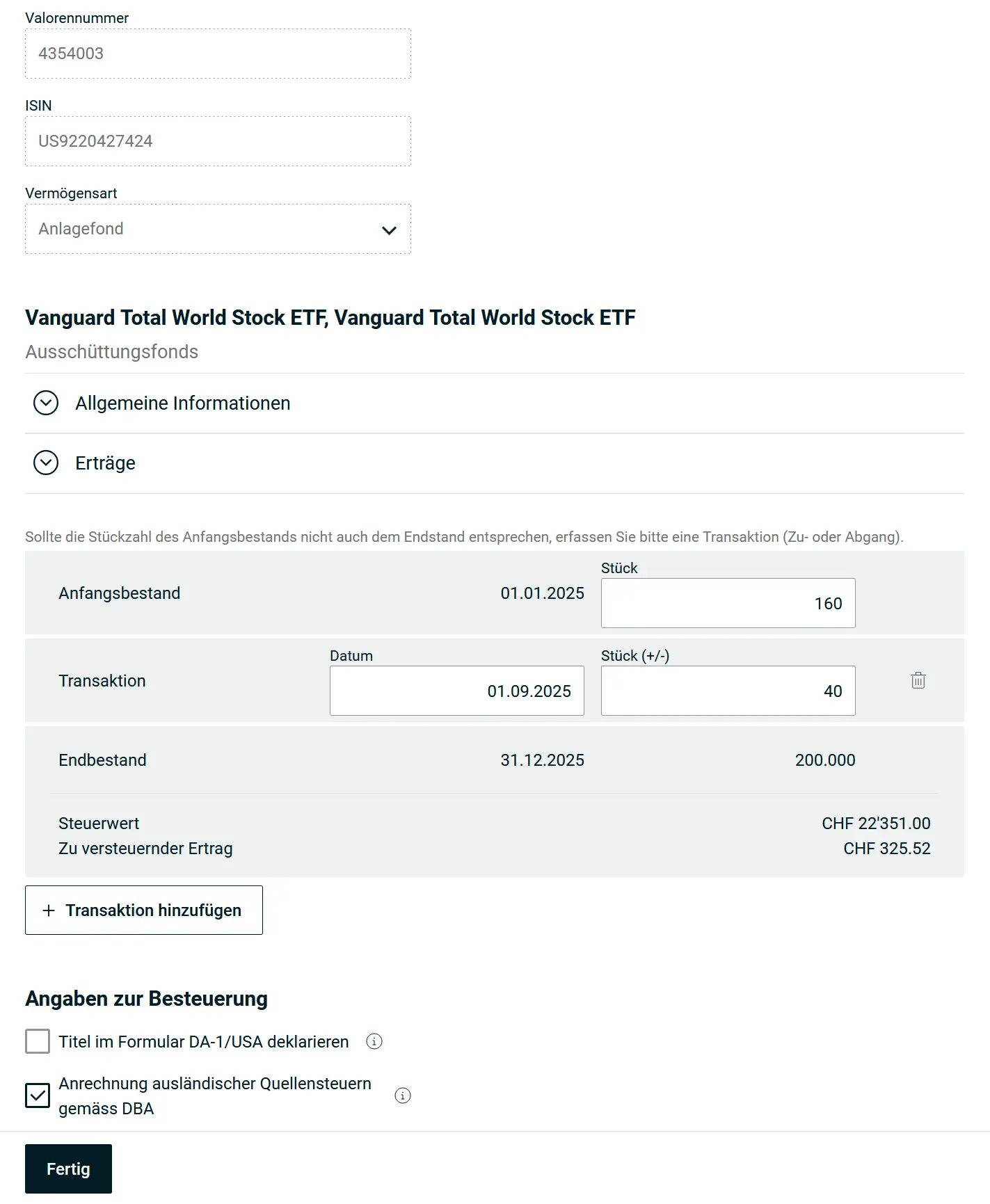Open the info tooltip next to DA-1/USA option

pos(375,1041)
